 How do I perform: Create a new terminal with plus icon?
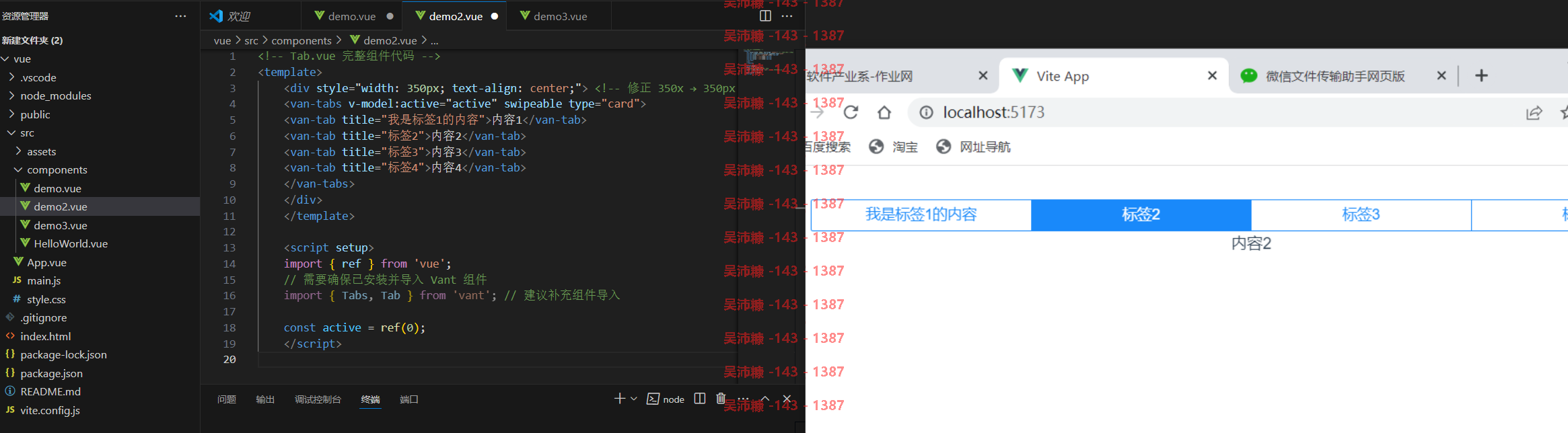[620, 399]
